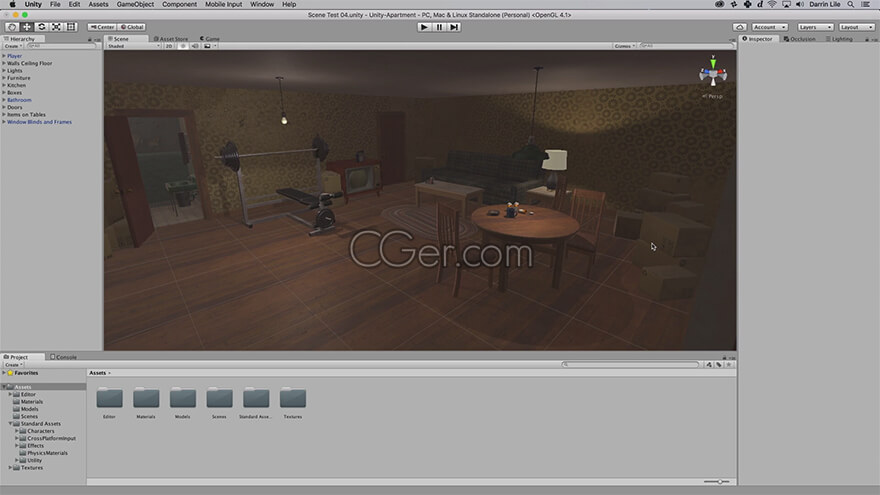
Task: Collapse the Standard Assets folder
Action: tap(10, 424)
